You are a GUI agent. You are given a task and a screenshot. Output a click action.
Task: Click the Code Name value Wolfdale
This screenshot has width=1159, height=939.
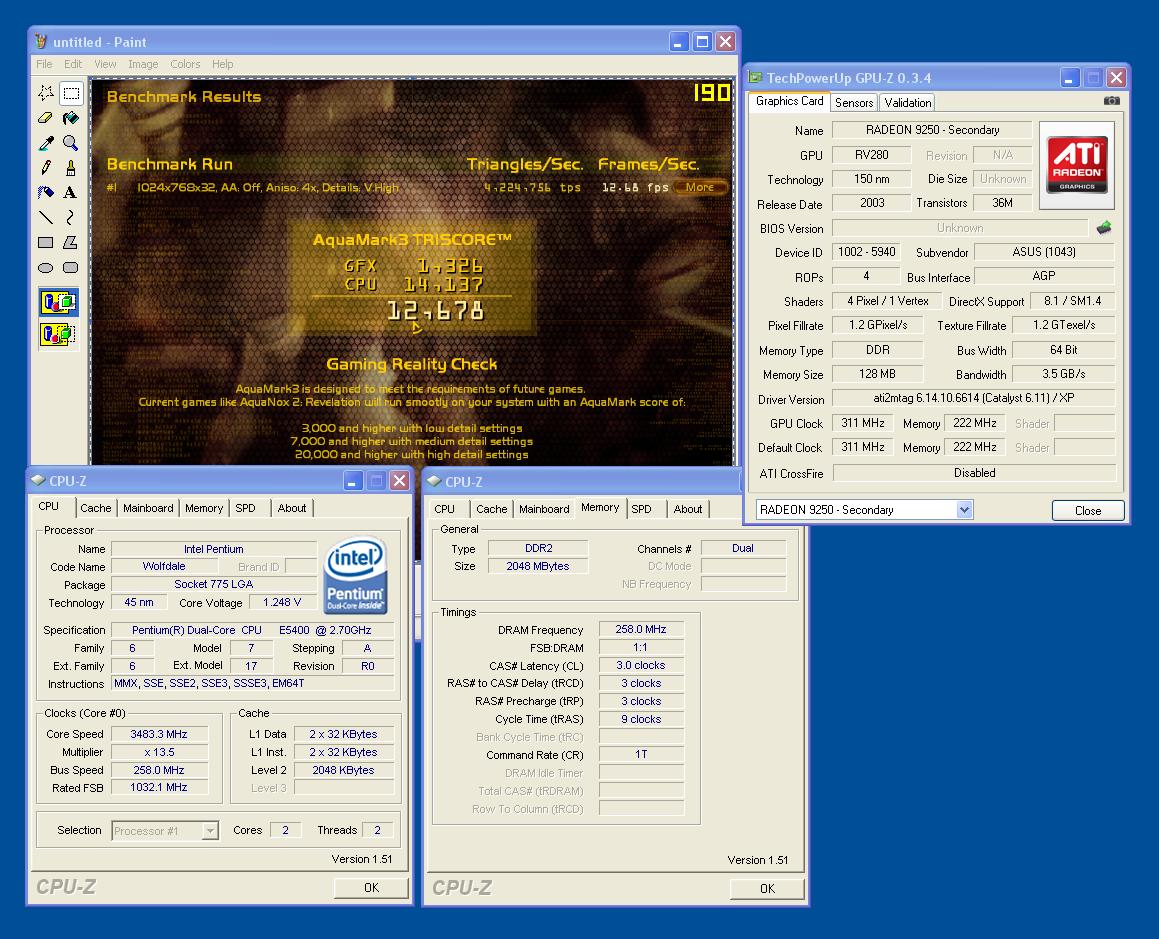click(164, 566)
